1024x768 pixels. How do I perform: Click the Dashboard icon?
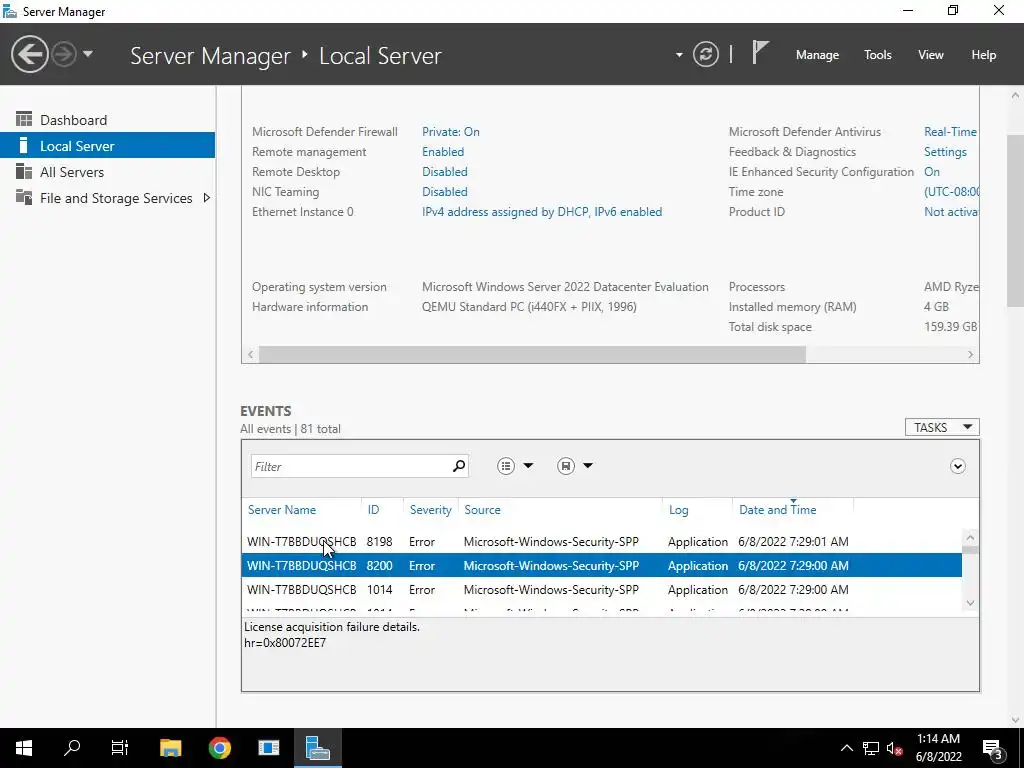[24, 119]
